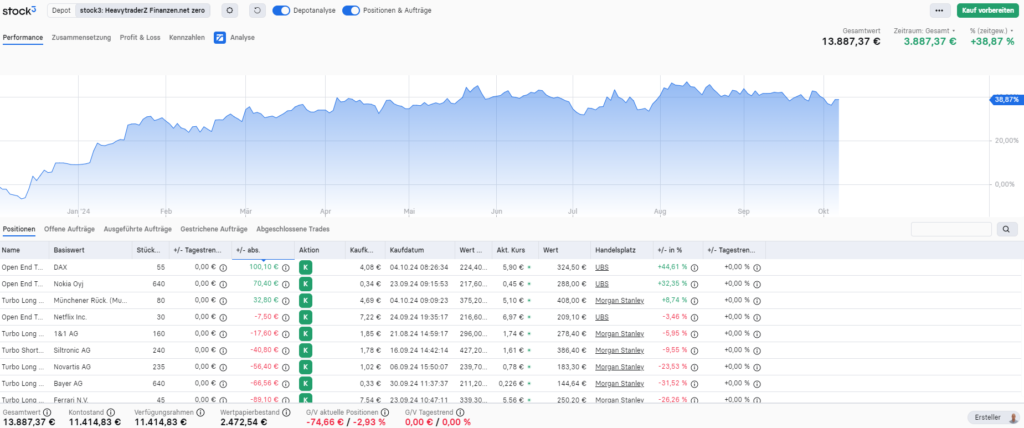Click info icon next to -7,50 € value

(x=286, y=317)
